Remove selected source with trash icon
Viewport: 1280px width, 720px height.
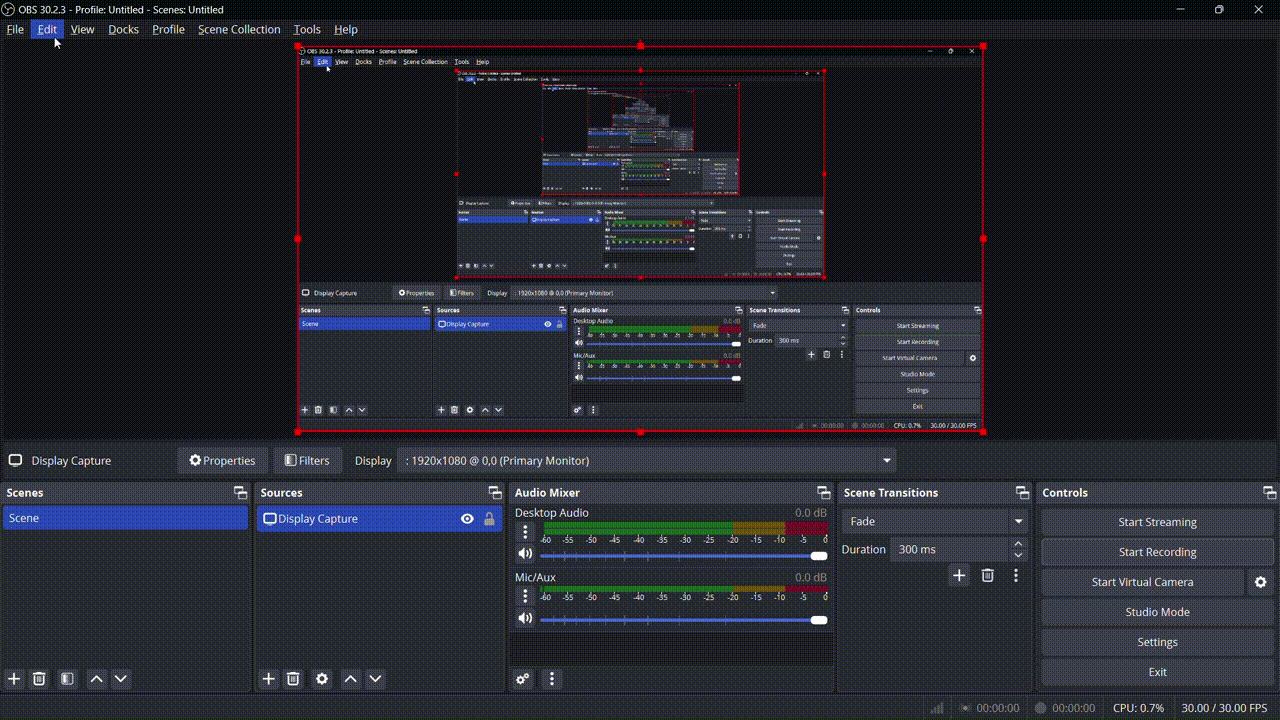click(x=293, y=679)
